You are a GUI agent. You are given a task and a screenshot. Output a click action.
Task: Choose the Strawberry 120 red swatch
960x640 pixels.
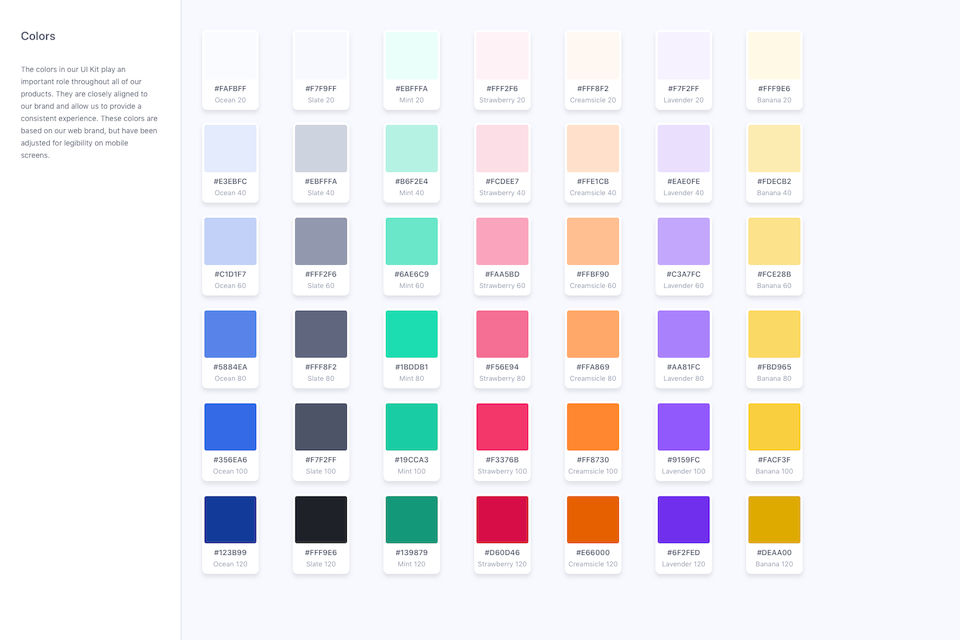(502, 520)
